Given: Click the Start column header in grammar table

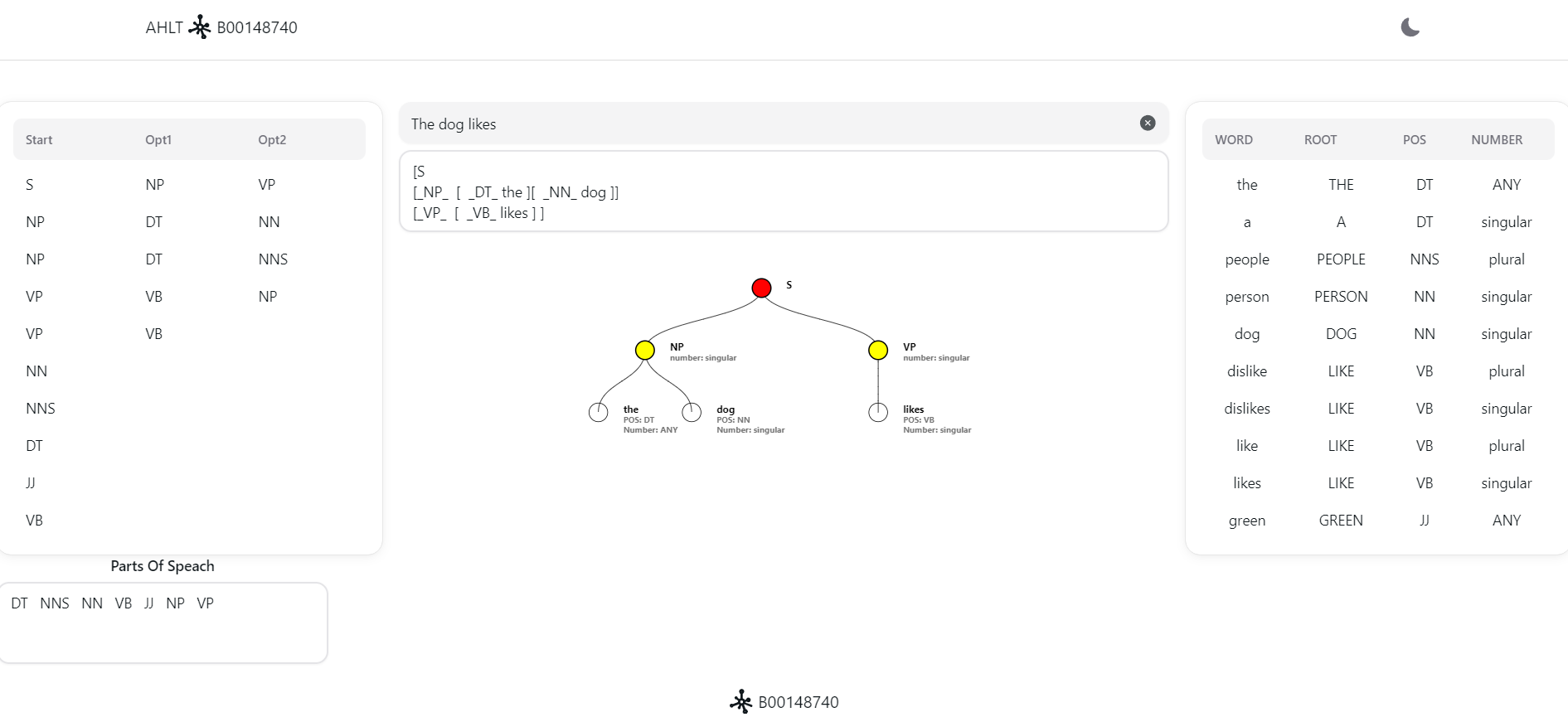Looking at the screenshot, I should pyautogui.click(x=39, y=140).
